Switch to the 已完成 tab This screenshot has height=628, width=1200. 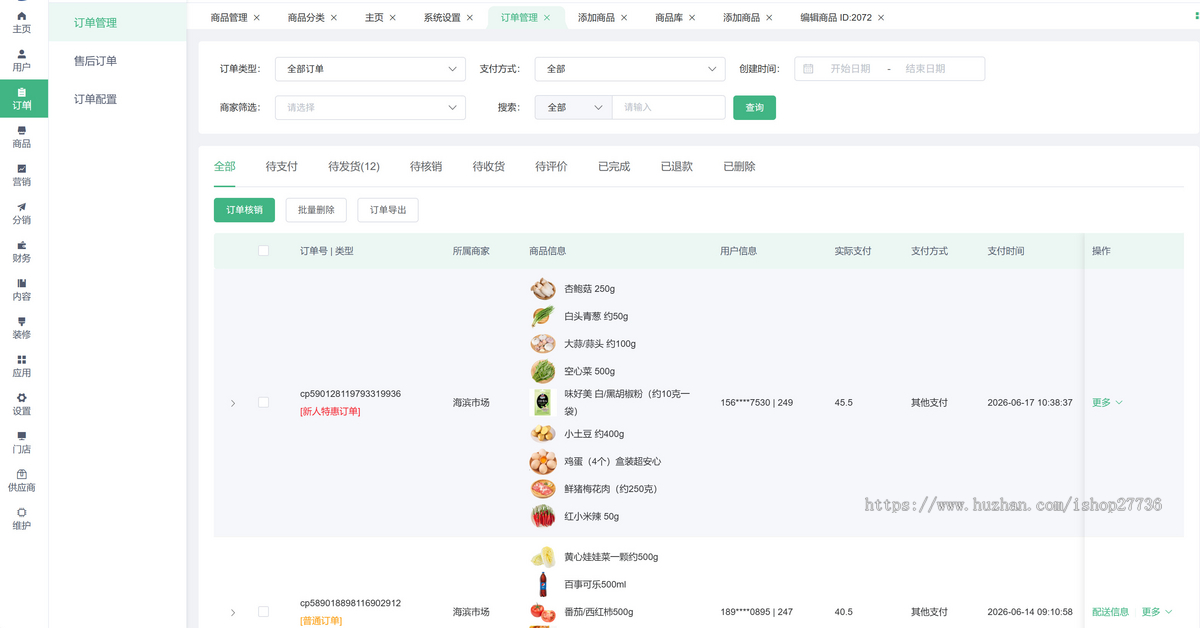point(614,167)
